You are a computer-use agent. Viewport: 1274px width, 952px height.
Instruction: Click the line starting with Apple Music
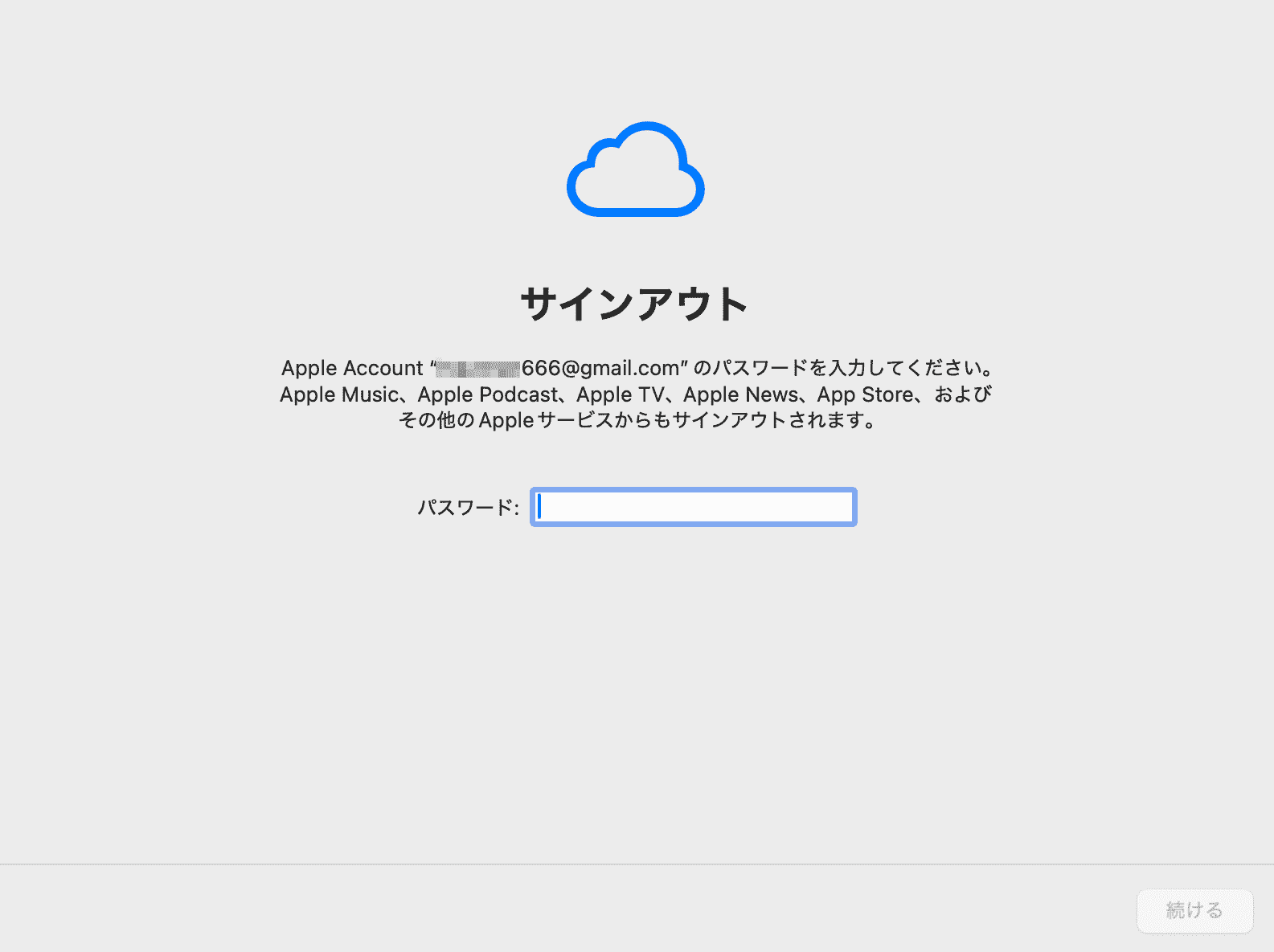tap(636, 394)
